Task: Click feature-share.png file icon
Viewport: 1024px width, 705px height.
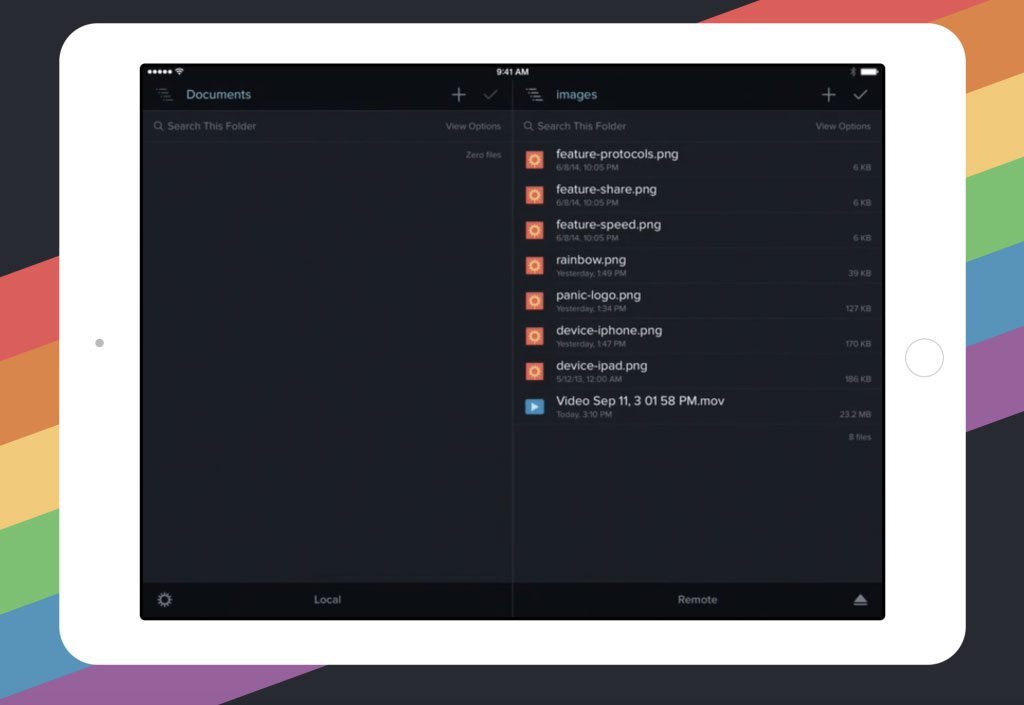Action: [534, 195]
